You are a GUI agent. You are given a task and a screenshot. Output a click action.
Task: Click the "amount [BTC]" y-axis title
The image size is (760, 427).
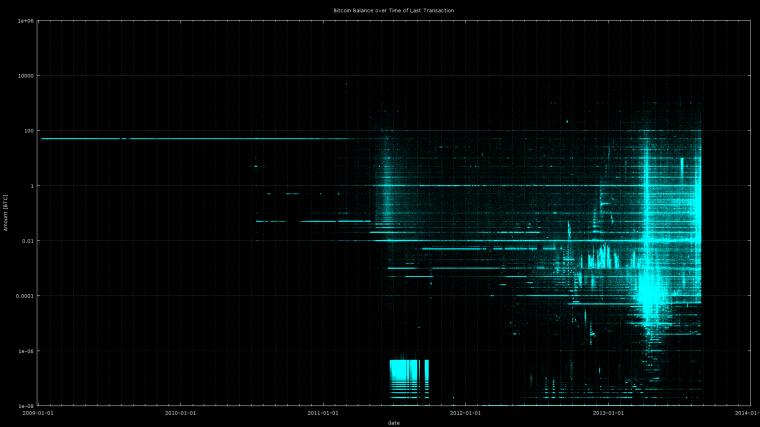pos(5,213)
